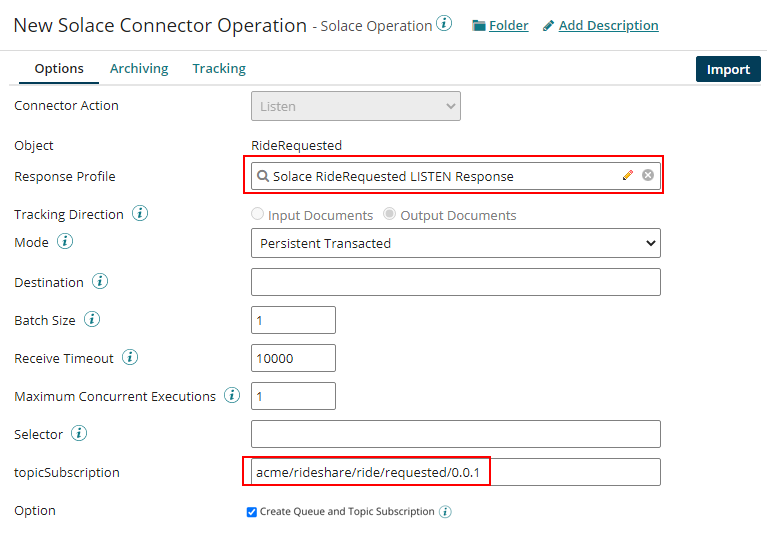Open the Mode dropdown showing Persistent Transacted
The height and width of the screenshot is (544, 767).
tap(455, 243)
